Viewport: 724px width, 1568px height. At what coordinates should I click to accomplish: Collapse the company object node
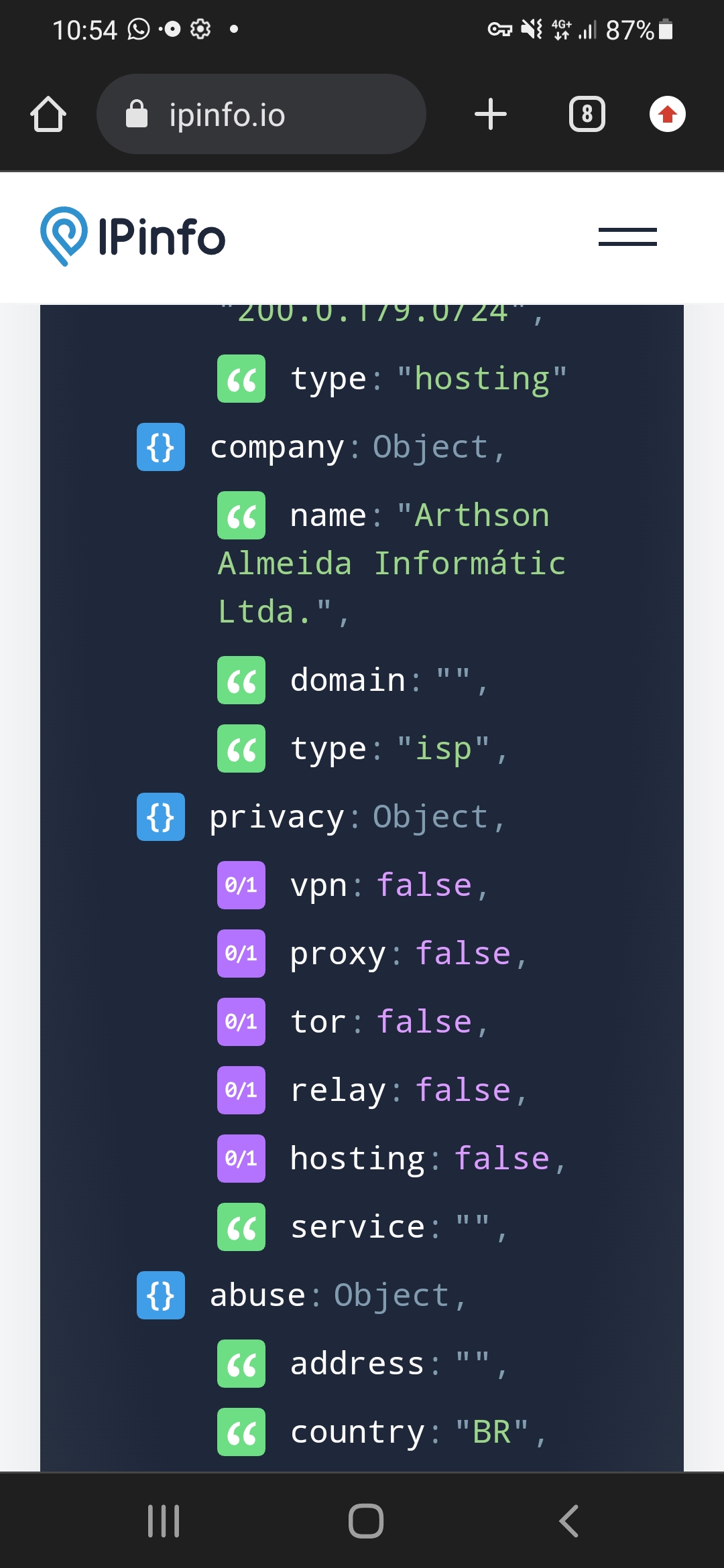click(x=161, y=447)
